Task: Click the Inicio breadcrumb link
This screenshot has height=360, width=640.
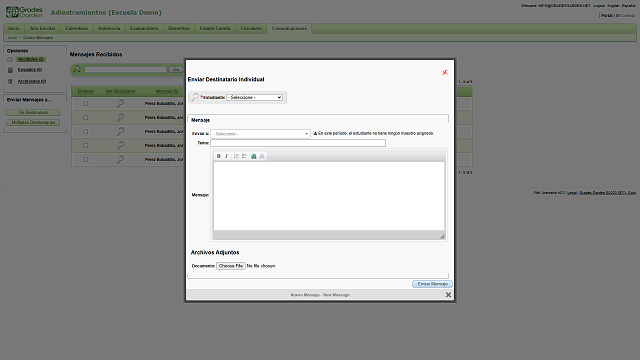Action: point(12,38)
